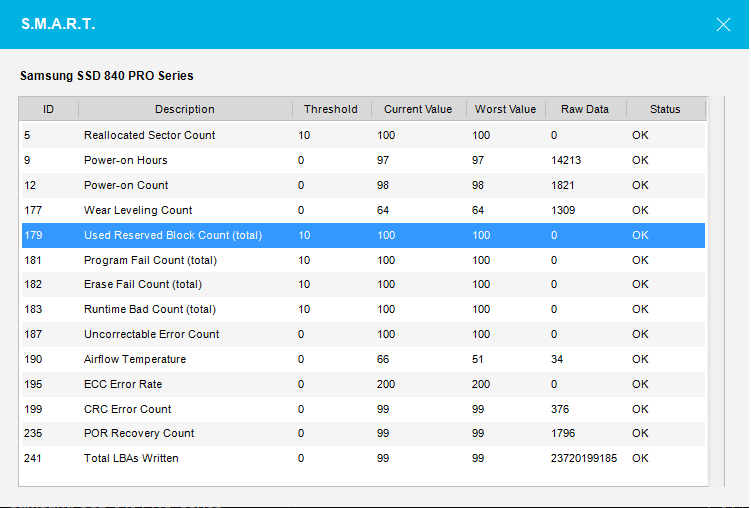The image size is (751, 508).
Task: Close the S.M.A.R.T. dialog
Action: pyautogui.click(x=723, y=24)
